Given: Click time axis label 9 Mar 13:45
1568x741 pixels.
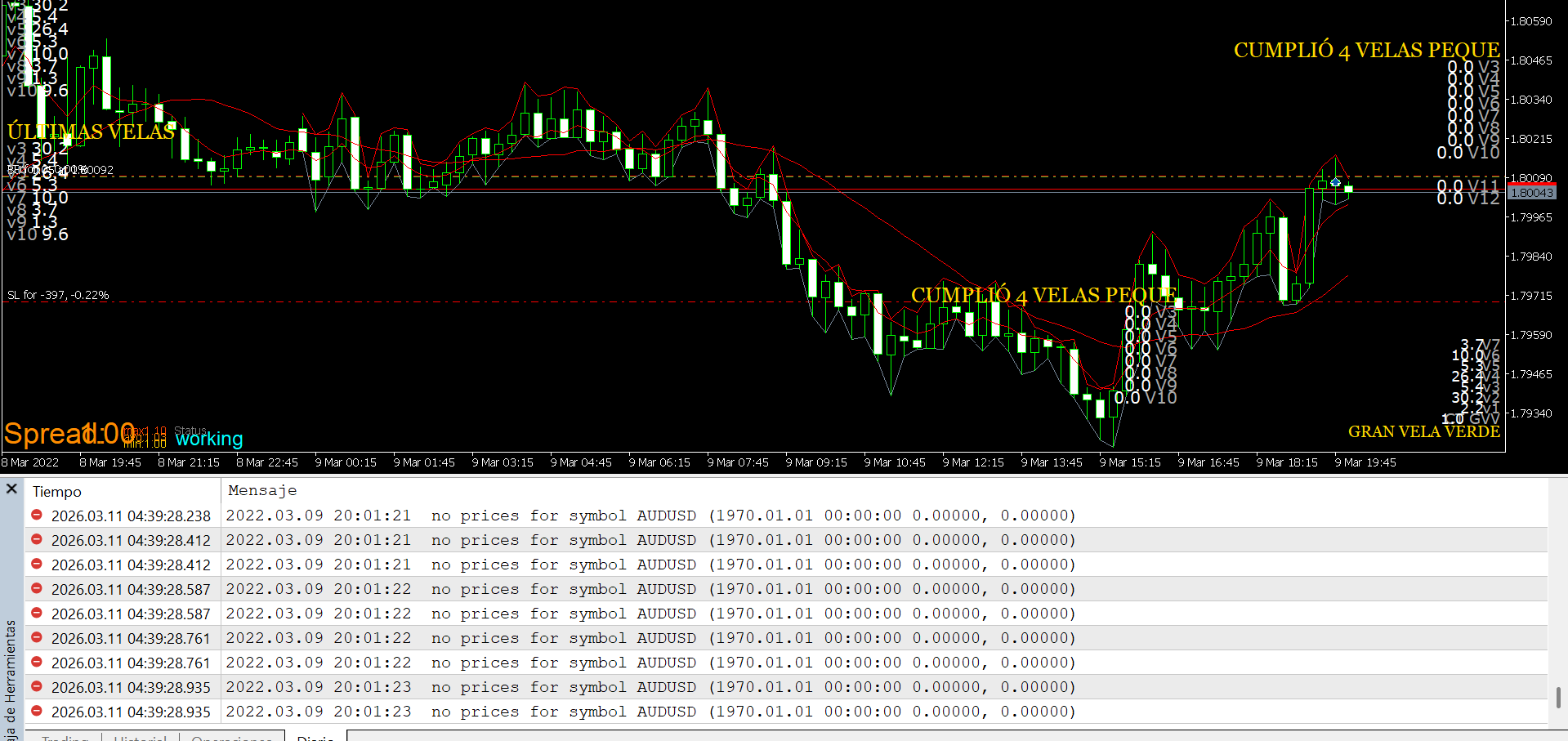Looking at the screenshot, I should click(x=1052, y=462).
